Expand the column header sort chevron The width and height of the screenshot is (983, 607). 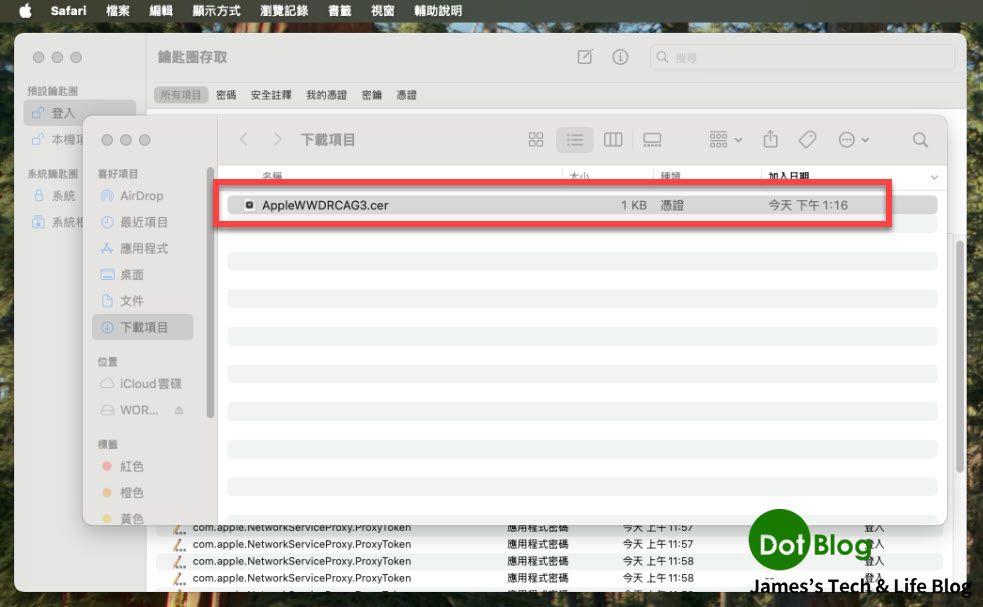pyautogui.click(x=934, y=177)
